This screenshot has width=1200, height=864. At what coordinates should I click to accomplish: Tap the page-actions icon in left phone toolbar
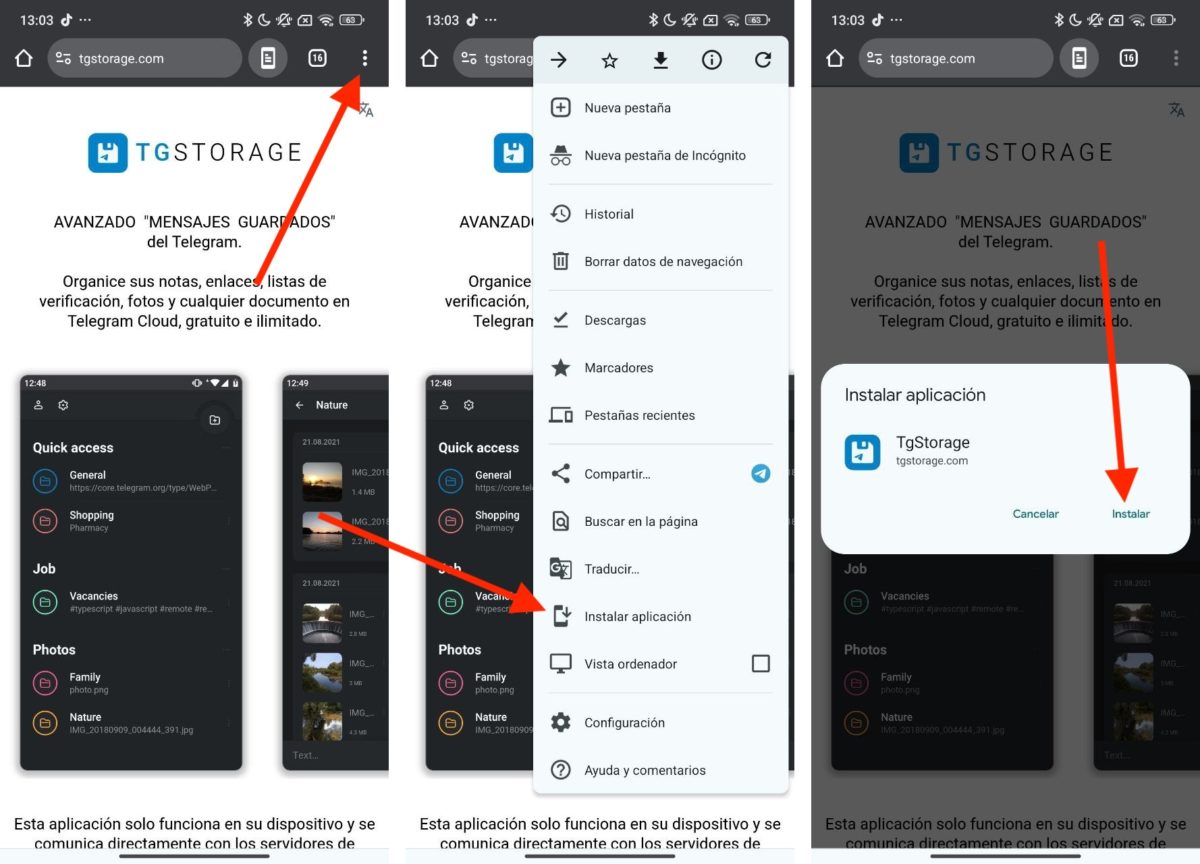point(268,58)
